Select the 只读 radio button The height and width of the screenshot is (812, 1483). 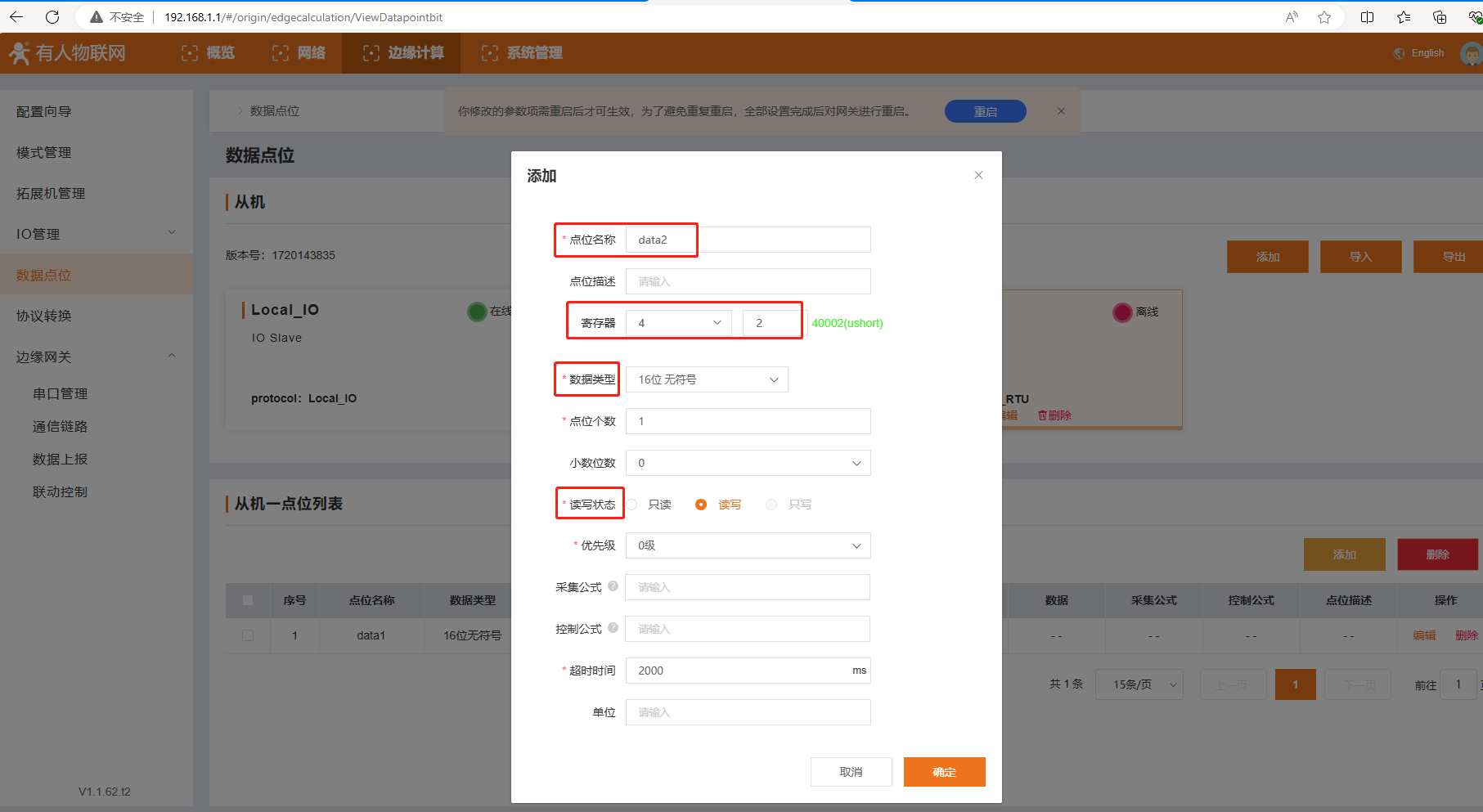(632, 505)
